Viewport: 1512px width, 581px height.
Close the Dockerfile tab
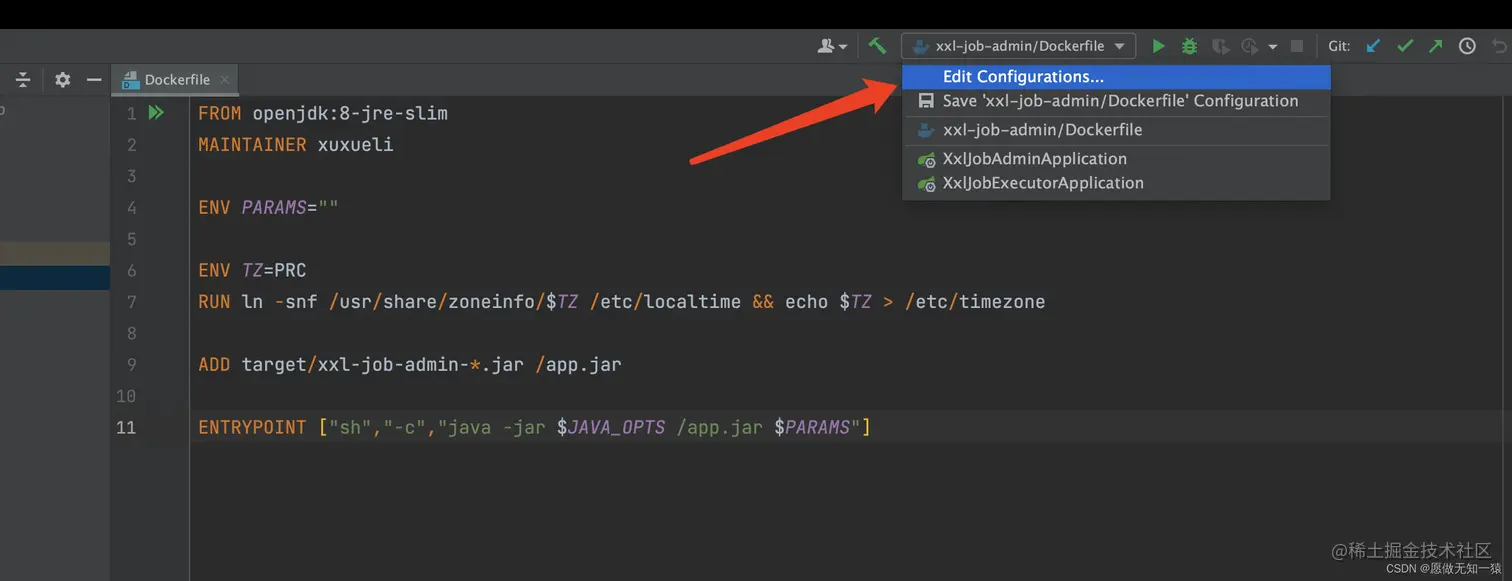(225, 80)
